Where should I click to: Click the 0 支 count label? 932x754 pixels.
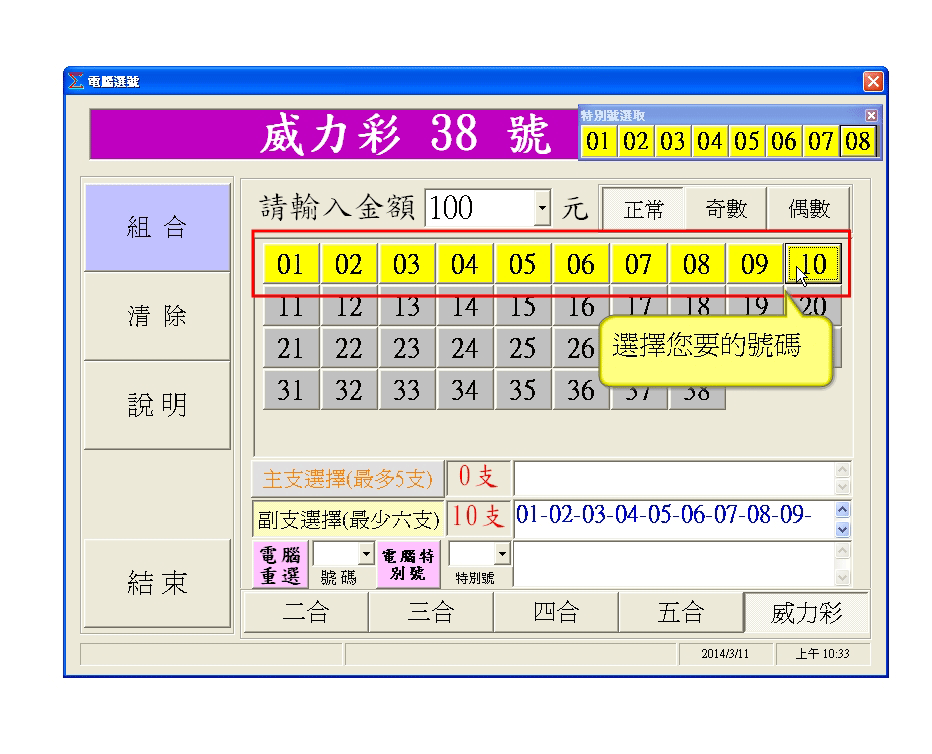pyautogui.click(x=478, y=477)
